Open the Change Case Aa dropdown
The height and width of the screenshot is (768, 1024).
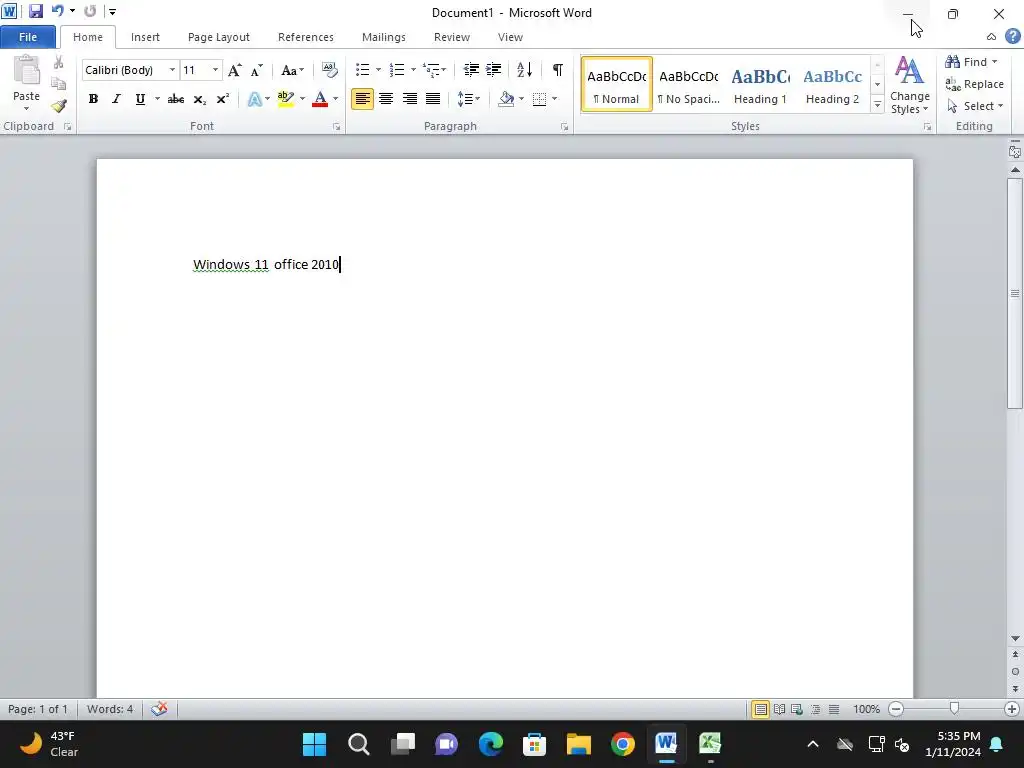point(292,70)
